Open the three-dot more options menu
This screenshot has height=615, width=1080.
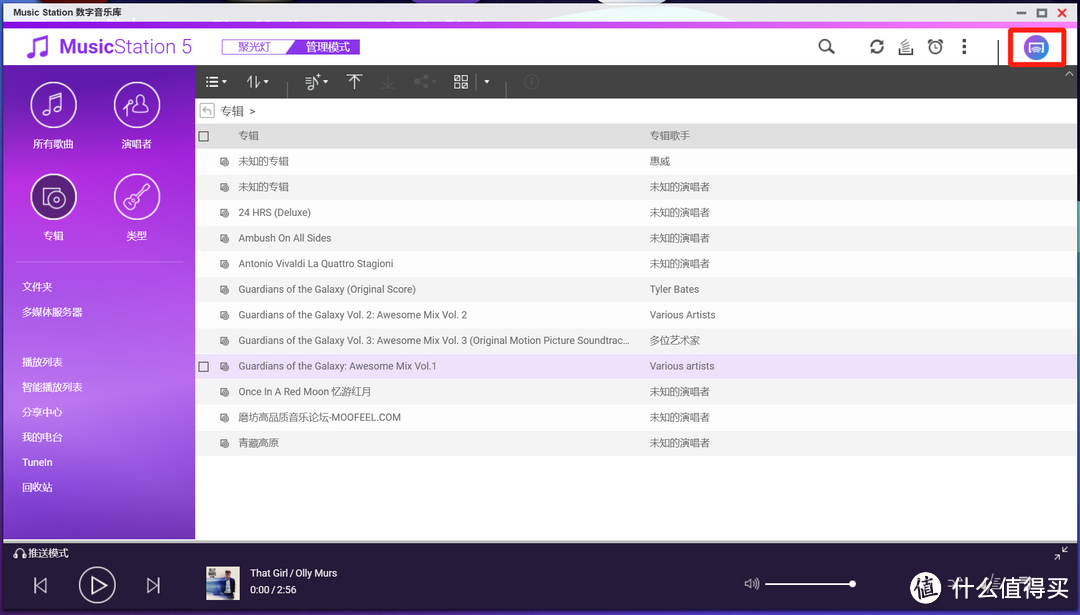964,47
